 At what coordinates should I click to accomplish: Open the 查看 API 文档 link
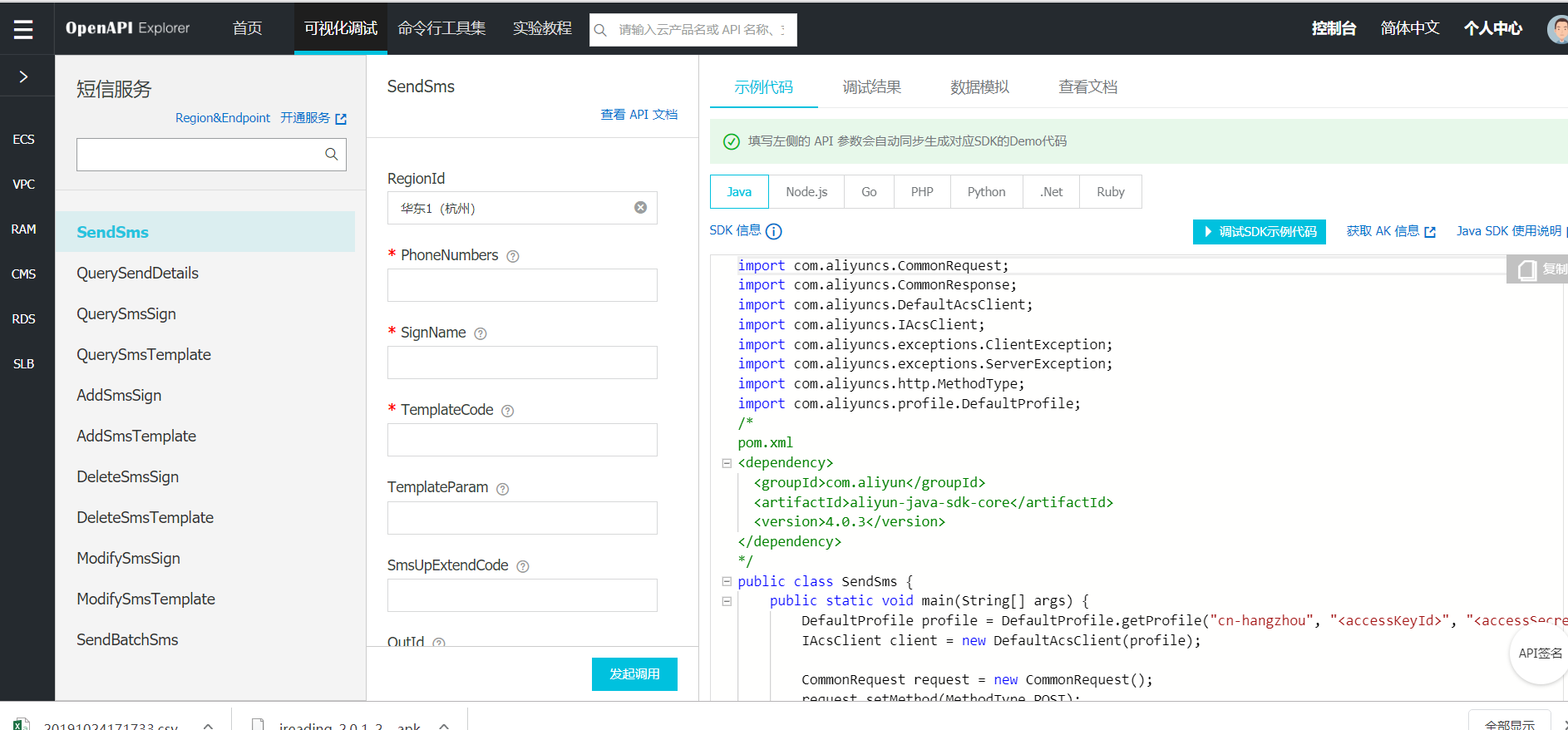pyautogui.click(x=639, y=115)
